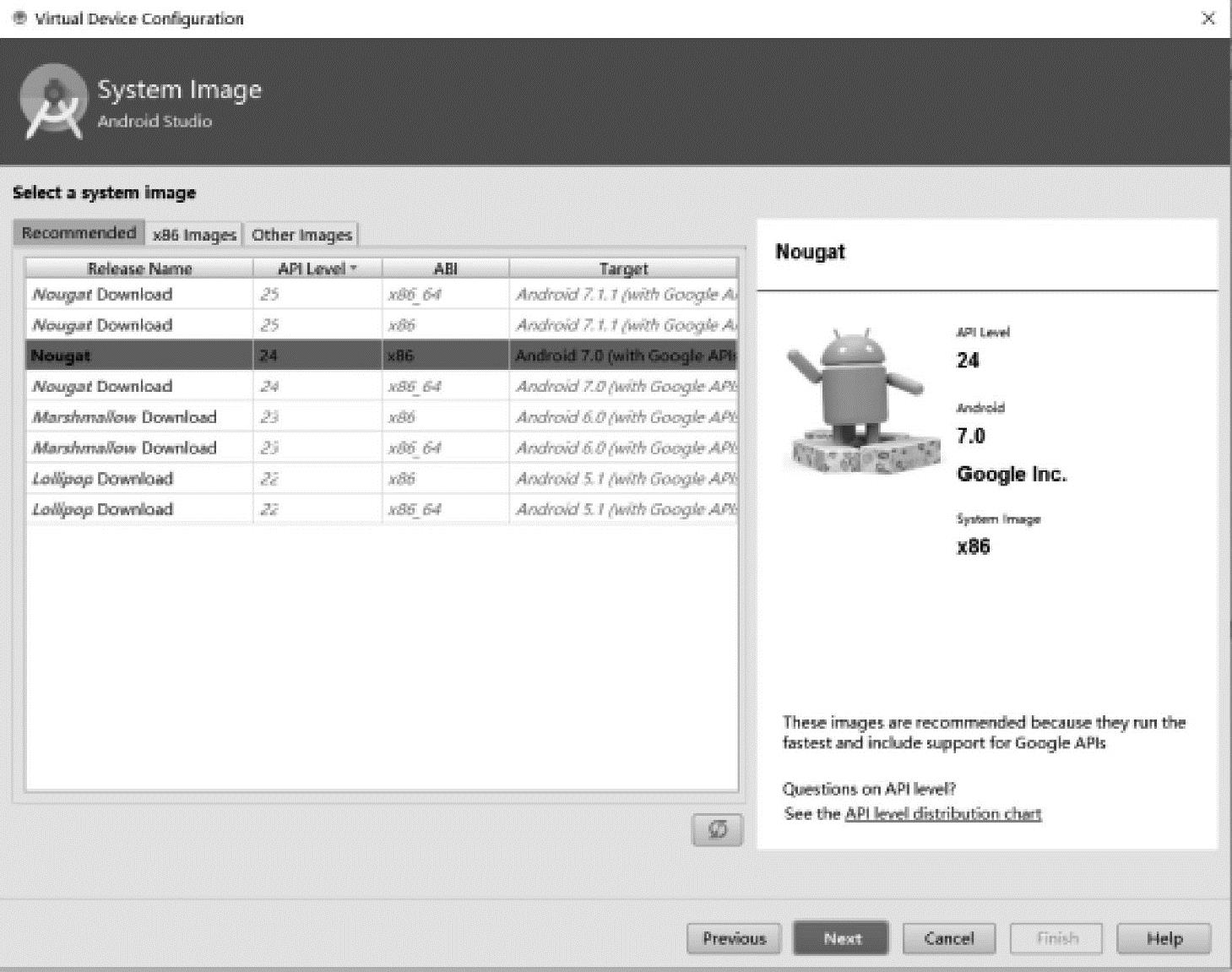1232x972 pixels.
Task: Click the 'Select a system image' heading
Action: tap(104, 193)
